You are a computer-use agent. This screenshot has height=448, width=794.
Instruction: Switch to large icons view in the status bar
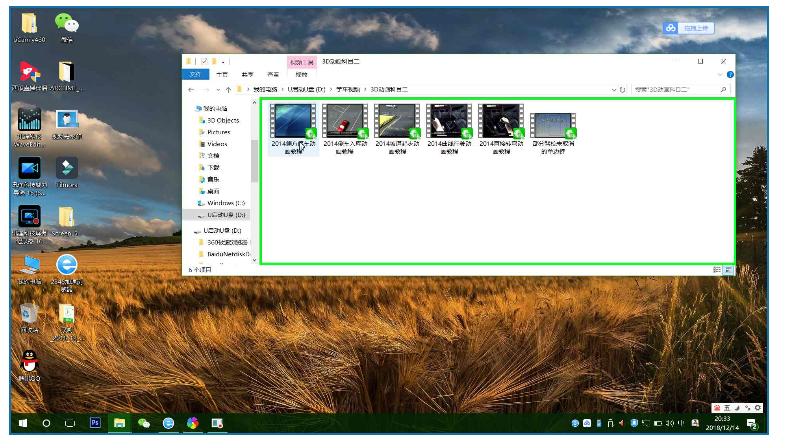(728, 270)
